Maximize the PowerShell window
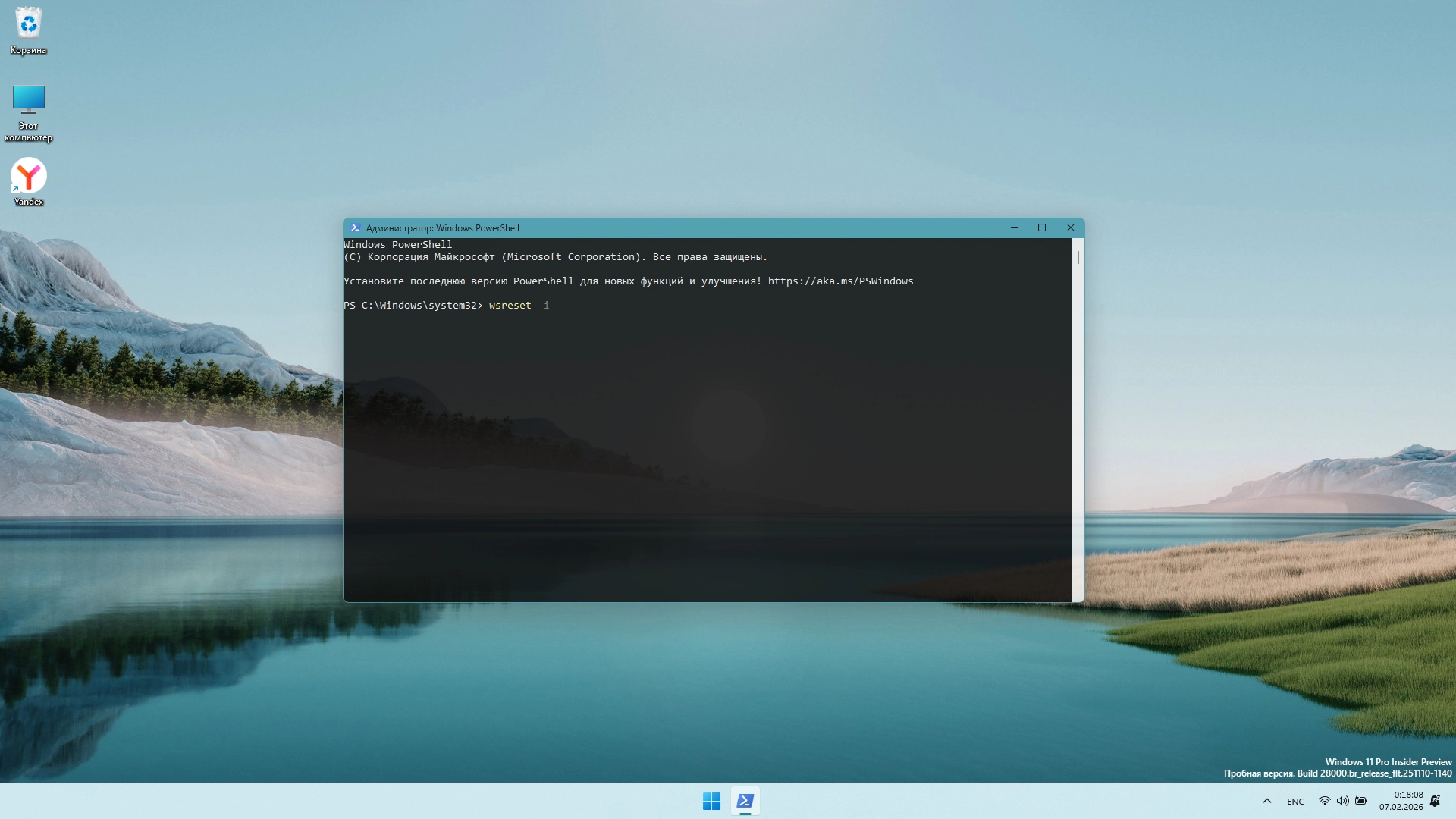The height and width of the screenshot is (819, 1456). coord(1042,227)
